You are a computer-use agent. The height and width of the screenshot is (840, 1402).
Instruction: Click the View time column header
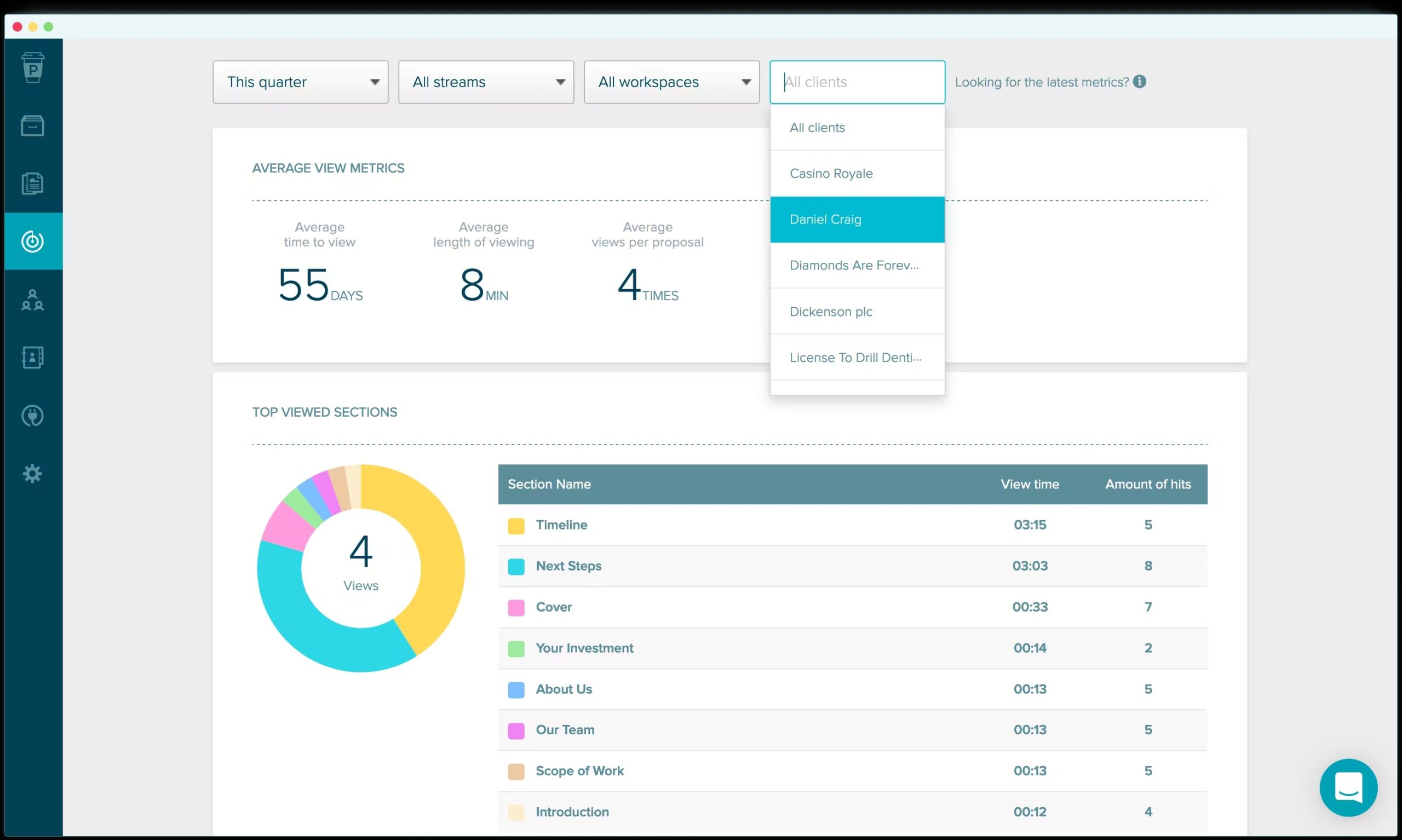1030,484
